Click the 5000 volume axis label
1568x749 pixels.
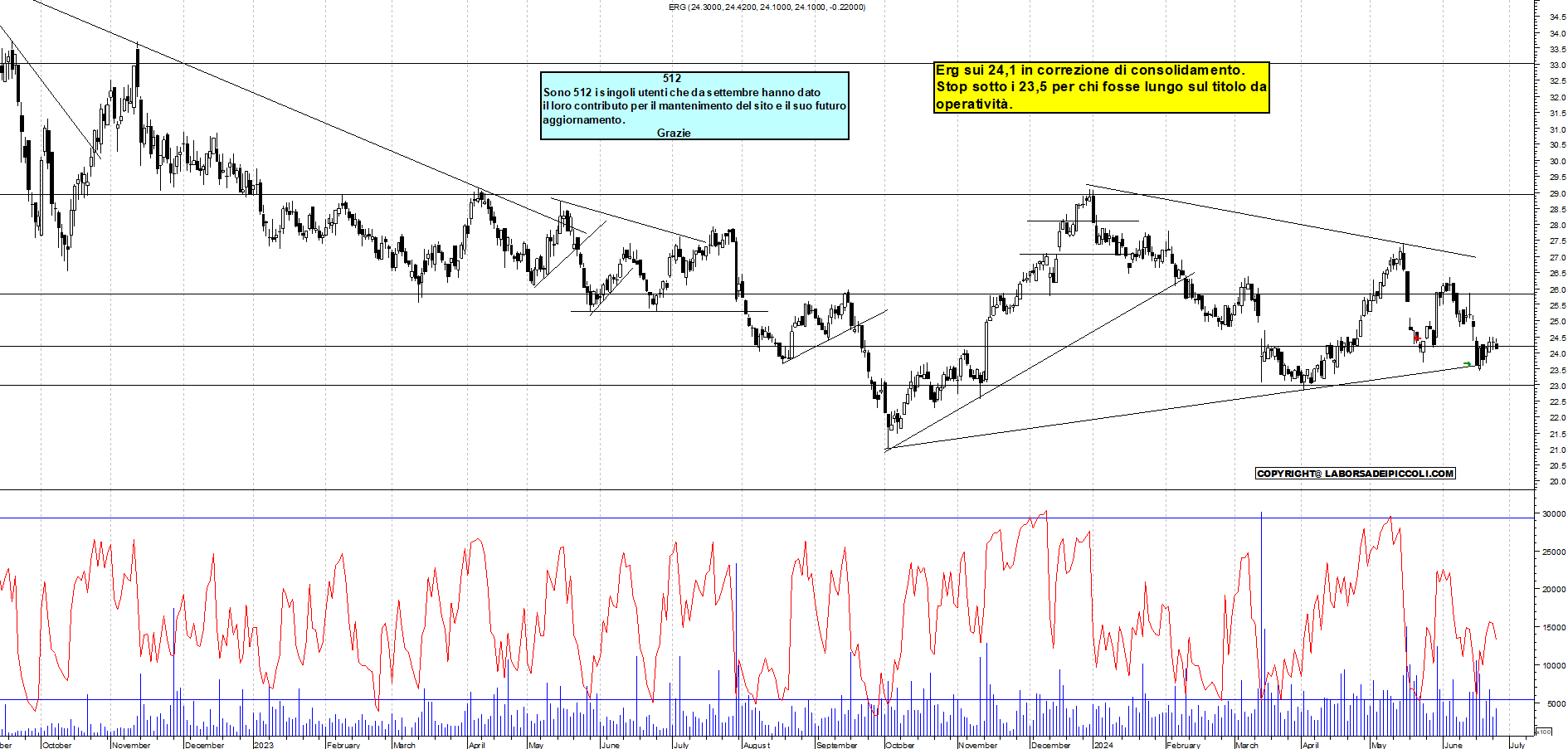coord(1556,704)
